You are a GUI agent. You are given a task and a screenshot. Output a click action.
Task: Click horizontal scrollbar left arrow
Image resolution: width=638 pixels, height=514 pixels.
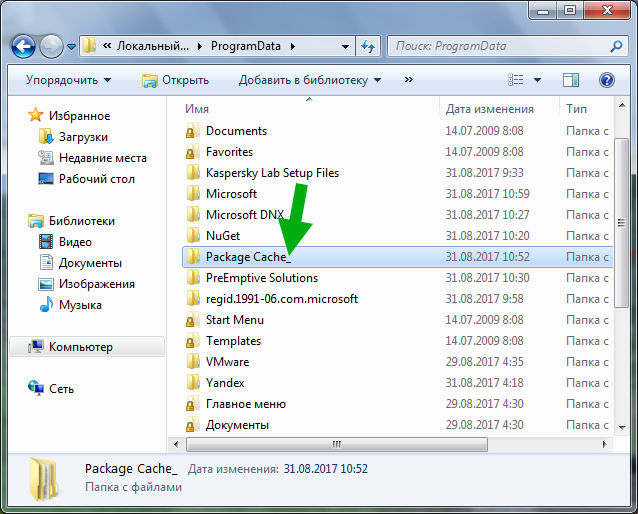pos(176,444)
